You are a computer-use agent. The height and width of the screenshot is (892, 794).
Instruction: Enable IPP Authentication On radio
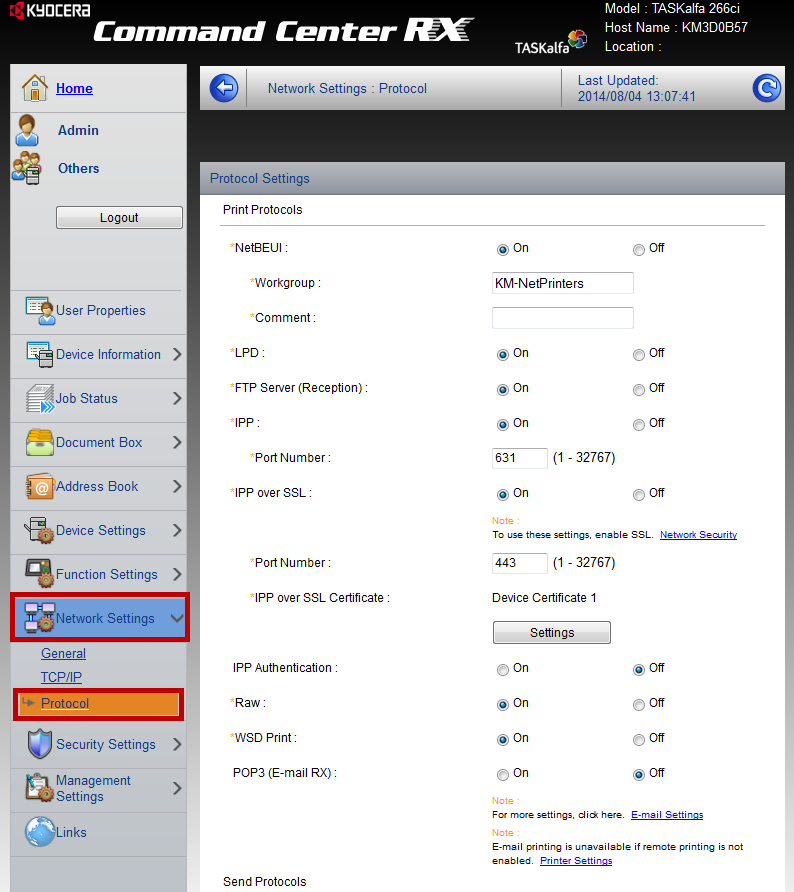click(x=503, y=670)
